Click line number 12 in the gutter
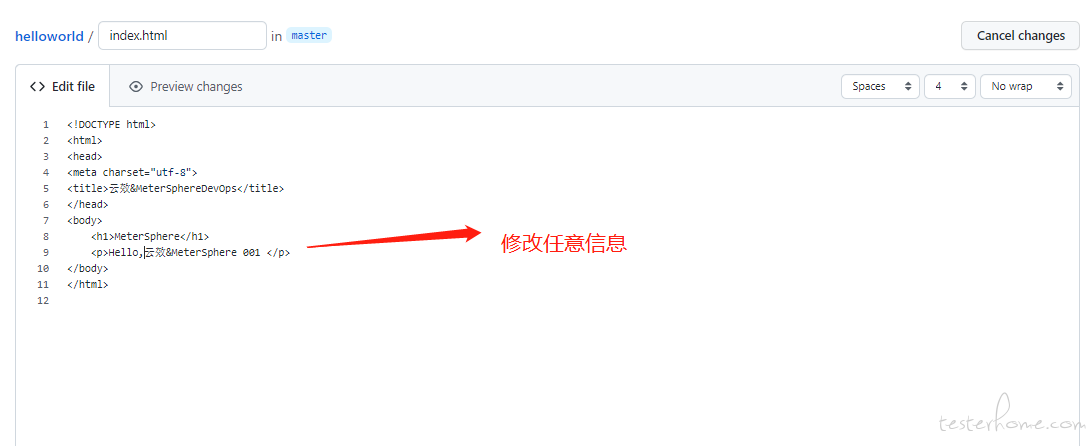1088x446 pixels. pos(43,300)
